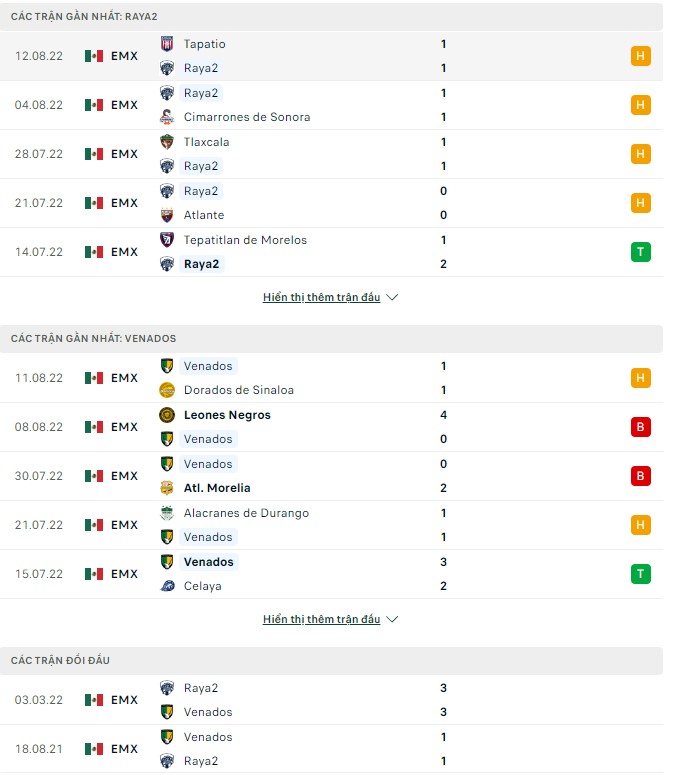Click the Mexico flag on 12.08.22 row
Image resolution: width=673 pixels, height=775 pixels.
[x=94, y=56]
